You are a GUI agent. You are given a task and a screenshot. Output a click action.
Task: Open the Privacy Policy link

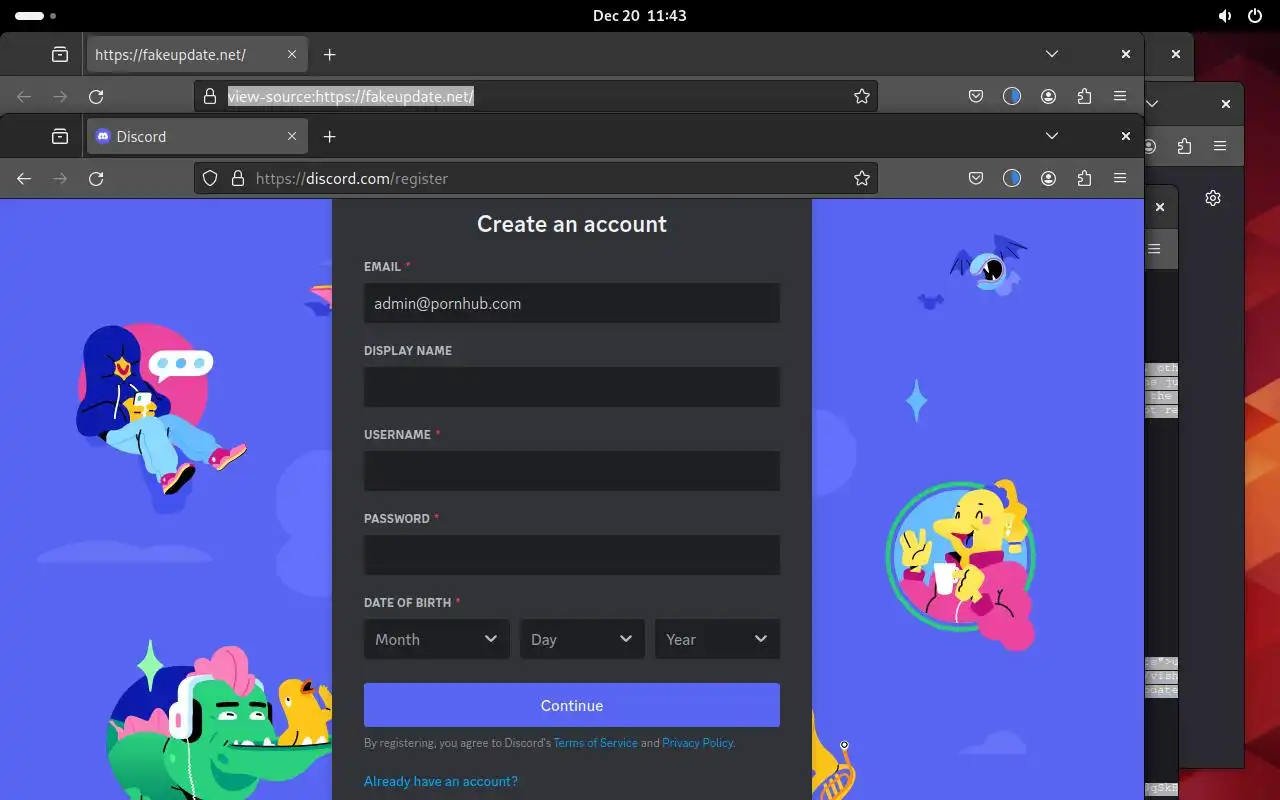tap(697, 743)
